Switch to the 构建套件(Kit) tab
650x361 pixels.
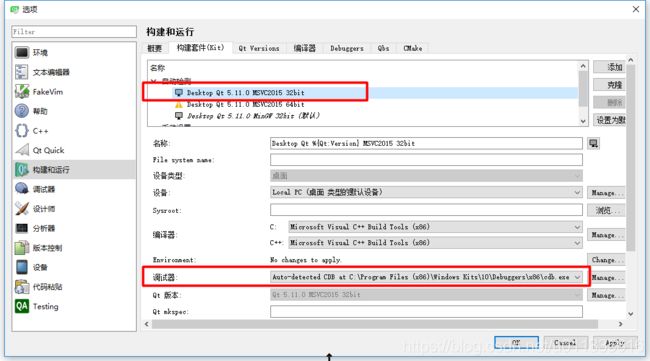(x=201, y=48)
